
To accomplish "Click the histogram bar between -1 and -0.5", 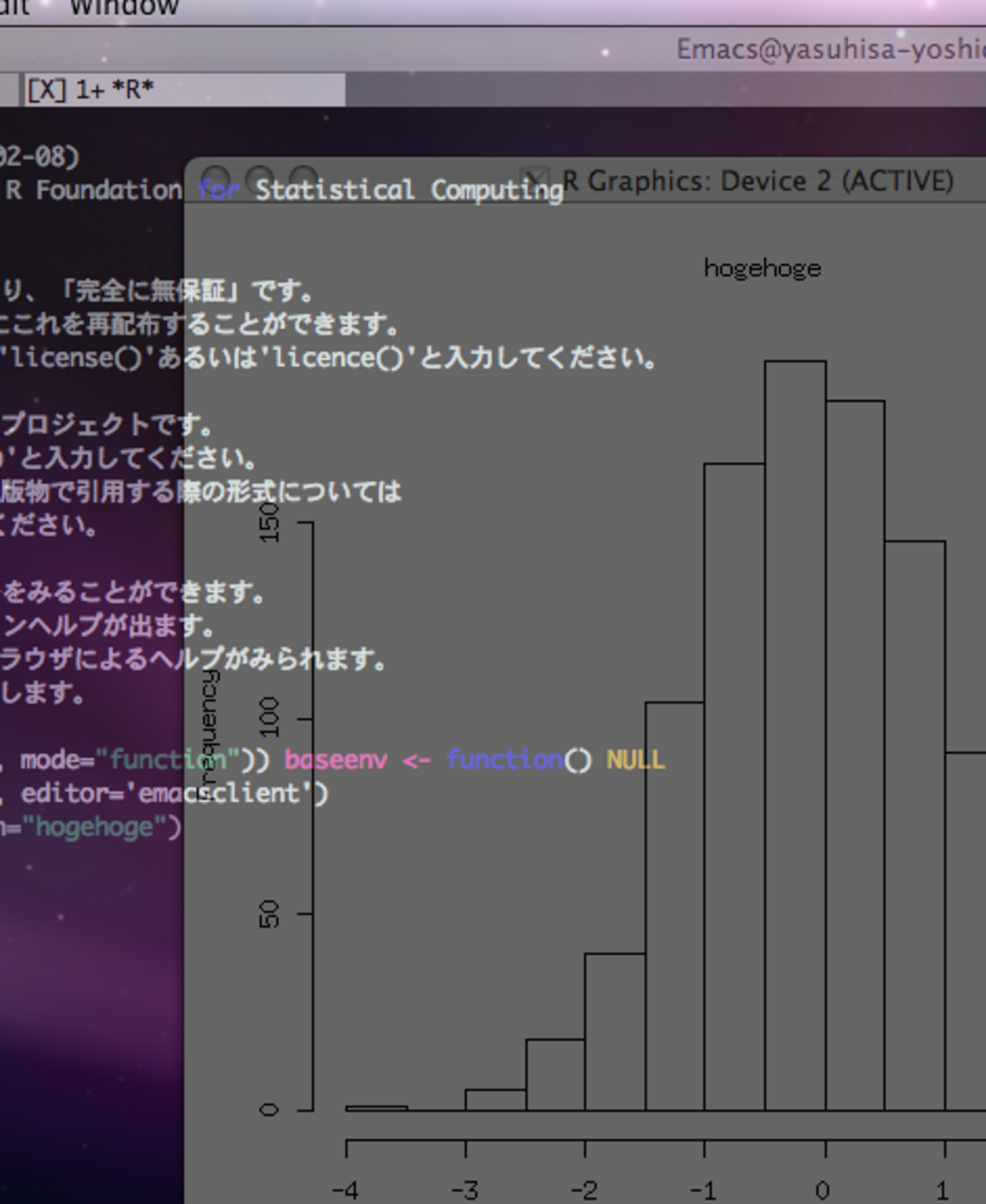I will coord(734,786).
